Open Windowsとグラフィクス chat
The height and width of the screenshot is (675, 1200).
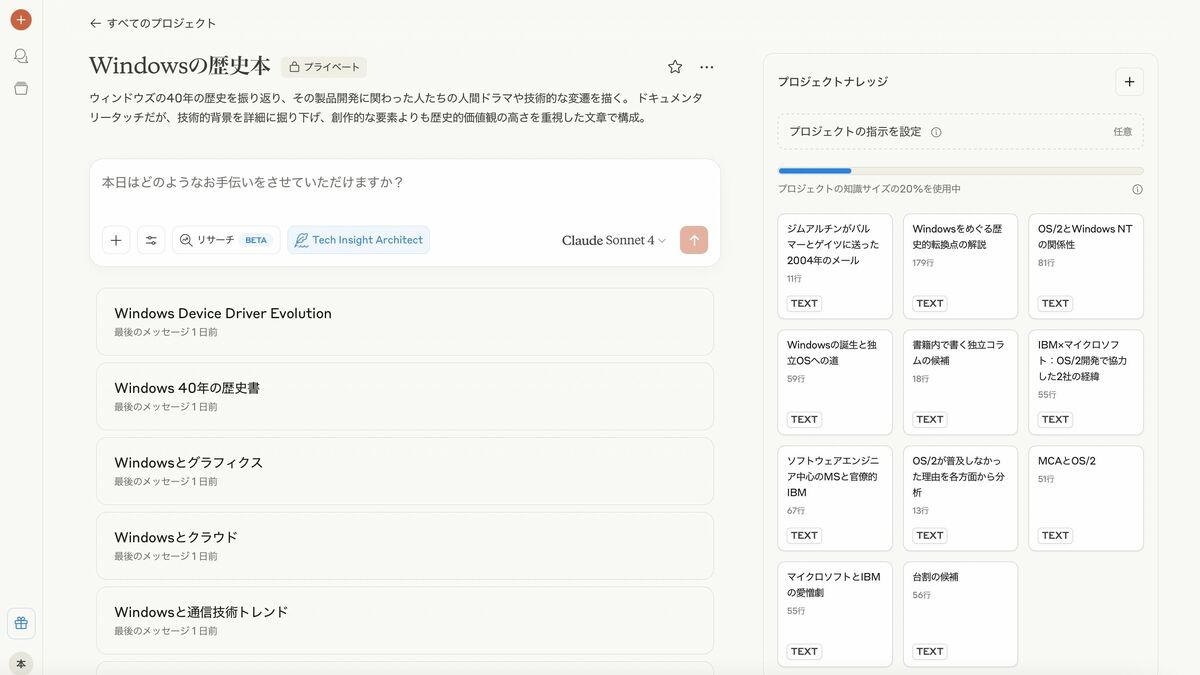pyautogui.click(x=405, y=471)
